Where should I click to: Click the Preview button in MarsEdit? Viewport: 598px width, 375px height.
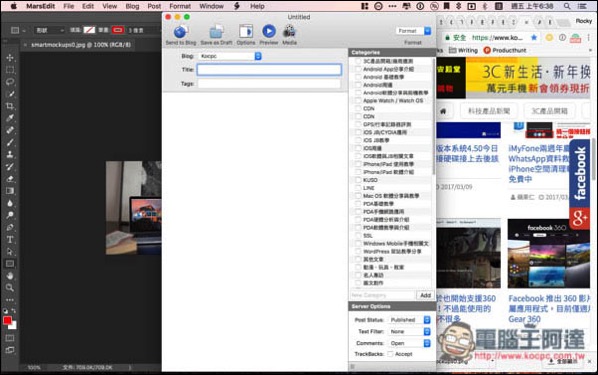point(269,35)
